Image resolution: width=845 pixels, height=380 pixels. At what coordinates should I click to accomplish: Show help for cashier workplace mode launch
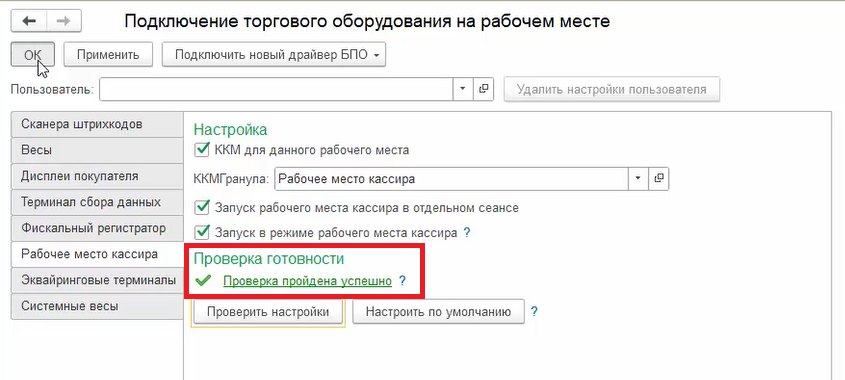click(467, 233)
